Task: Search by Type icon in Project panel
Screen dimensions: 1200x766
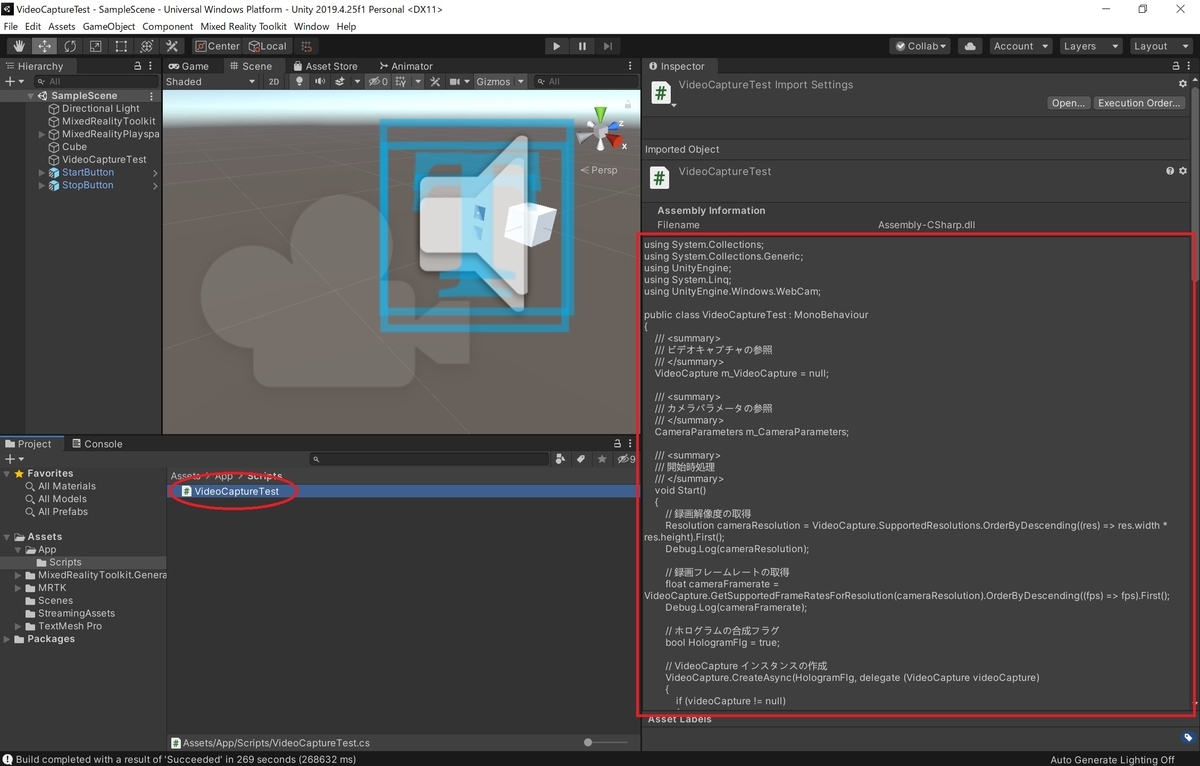Action: click(559, 459)
